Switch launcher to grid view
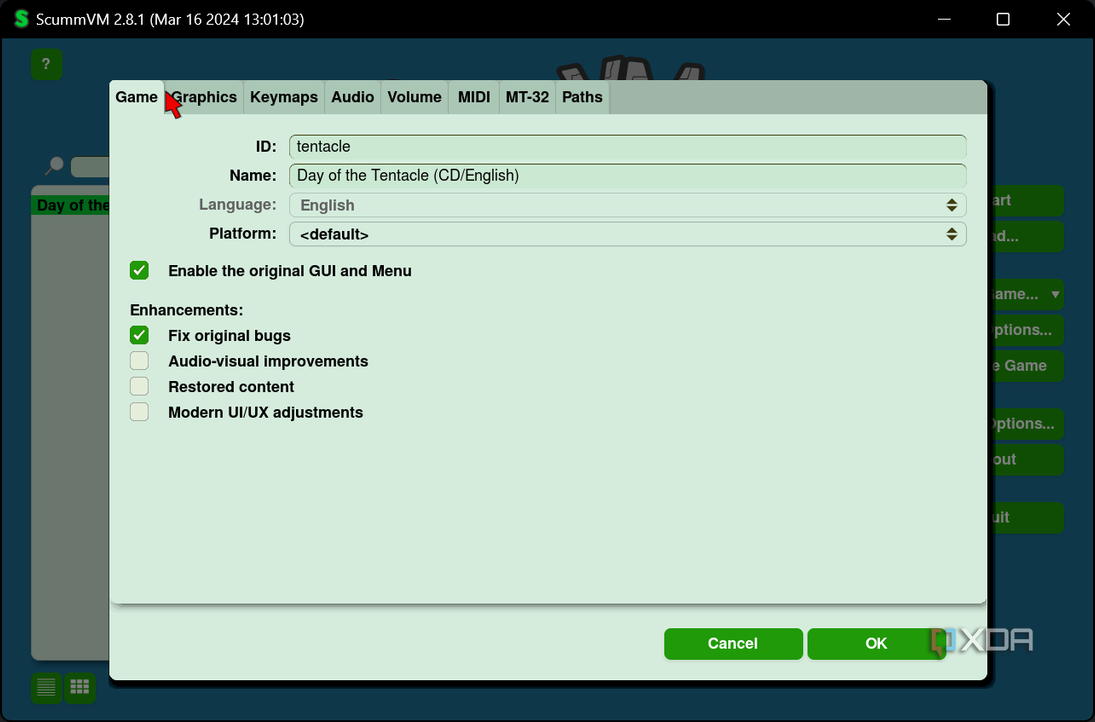Screen dimensions: 1095x722 tap(80, 687)
